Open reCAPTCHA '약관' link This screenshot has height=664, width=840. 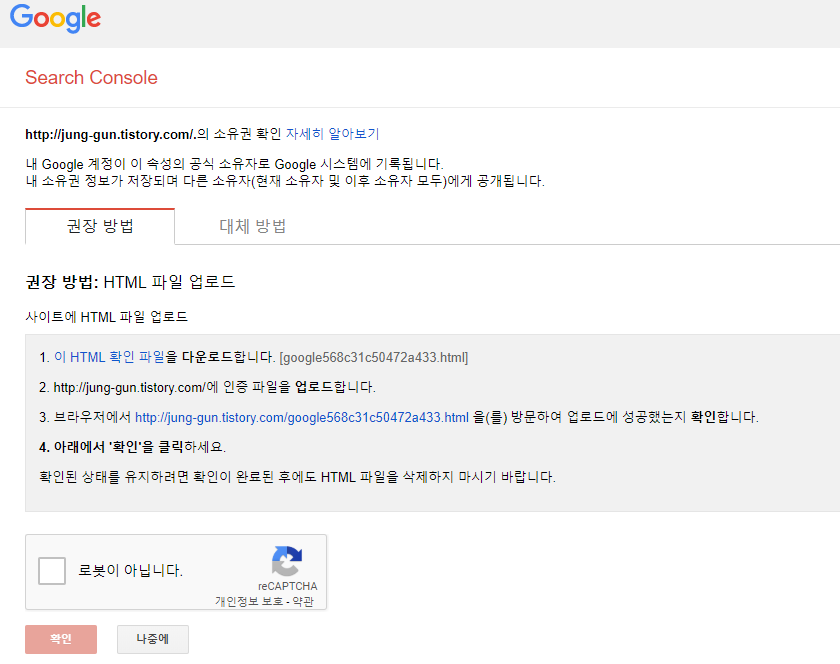pos(303,601)
